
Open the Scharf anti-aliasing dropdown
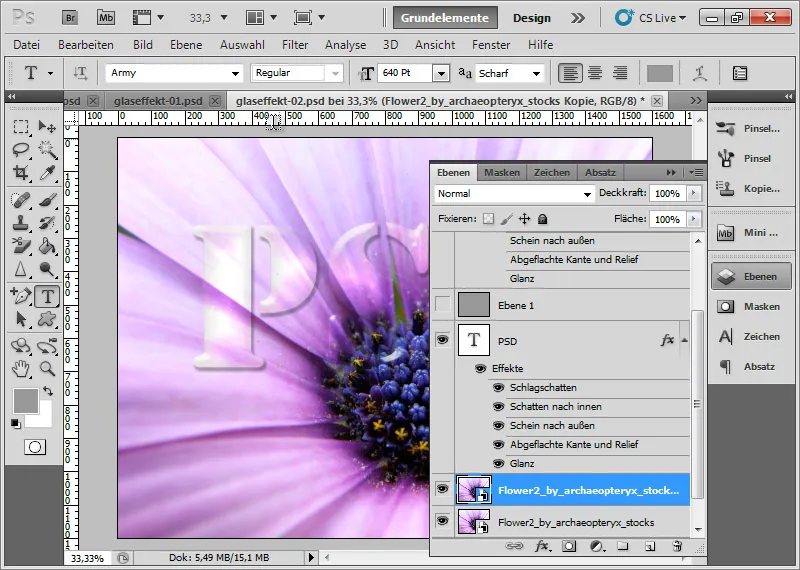[536, 73]
